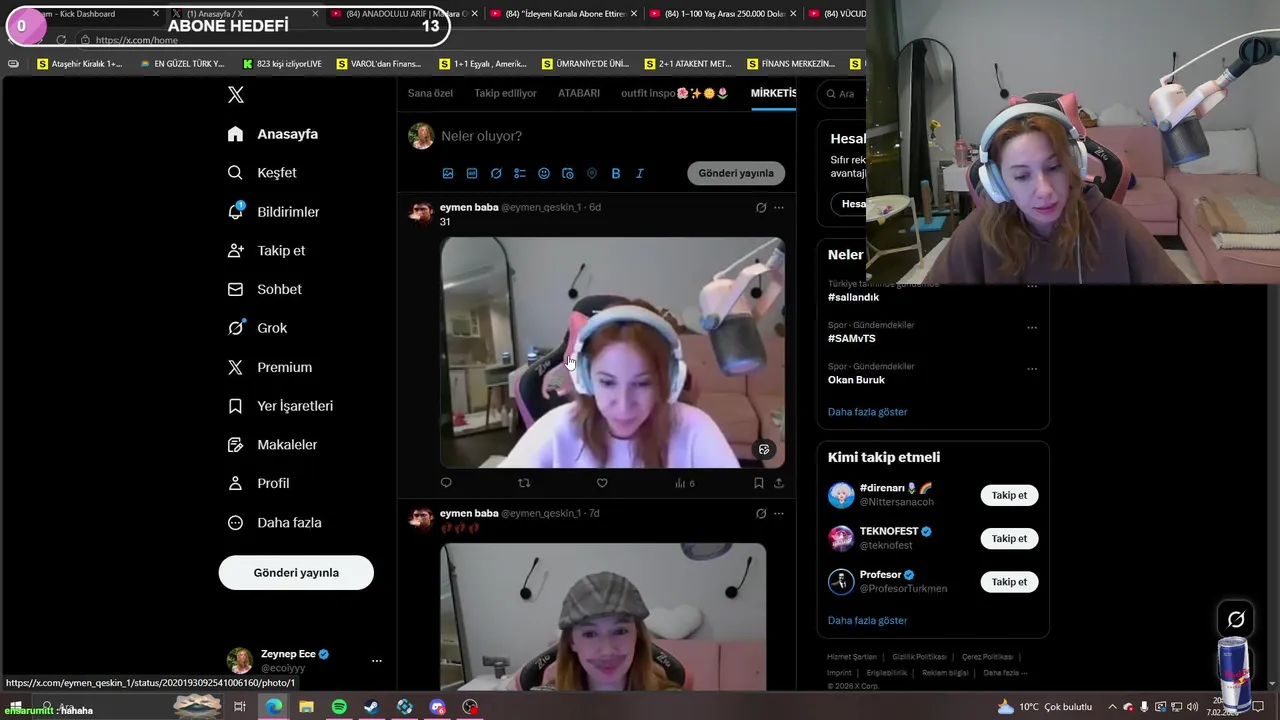Click the Ara search box on X
This screenshot has height=720, width=1280.
[x=842, y=94]
